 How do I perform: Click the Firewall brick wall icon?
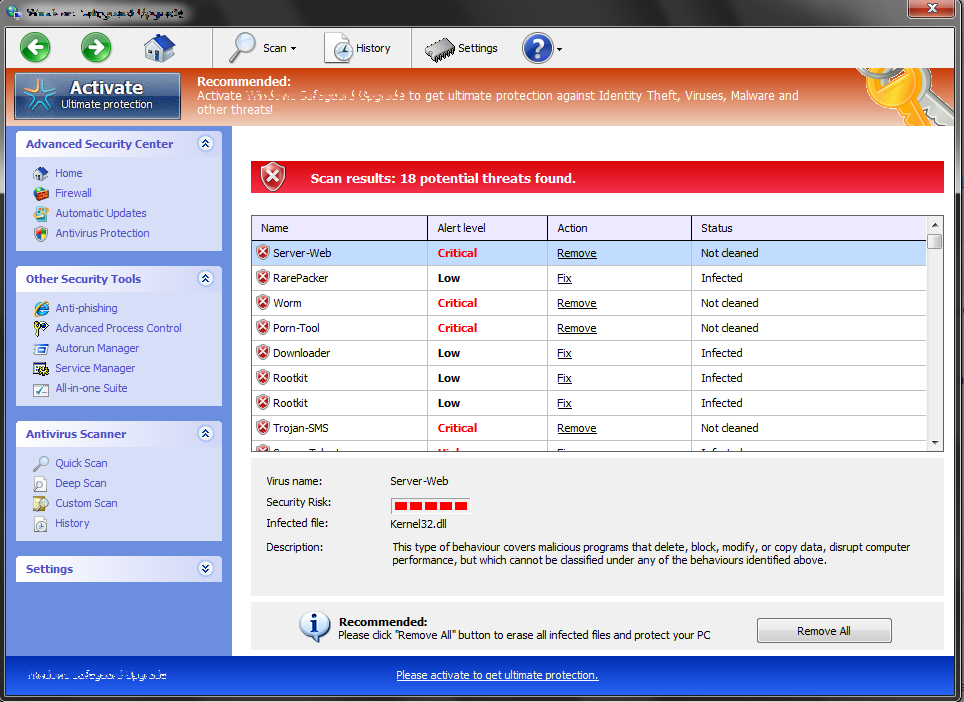pyautogui.click(x=41, y=194)
